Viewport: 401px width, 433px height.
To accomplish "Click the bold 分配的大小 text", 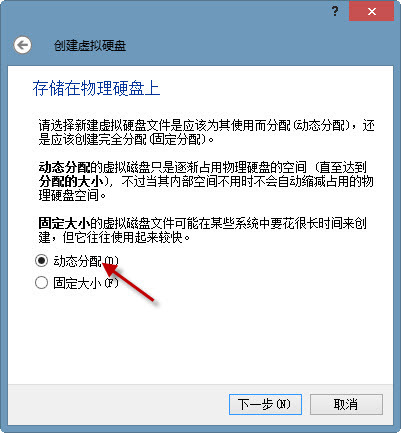I will click(71, 181).
